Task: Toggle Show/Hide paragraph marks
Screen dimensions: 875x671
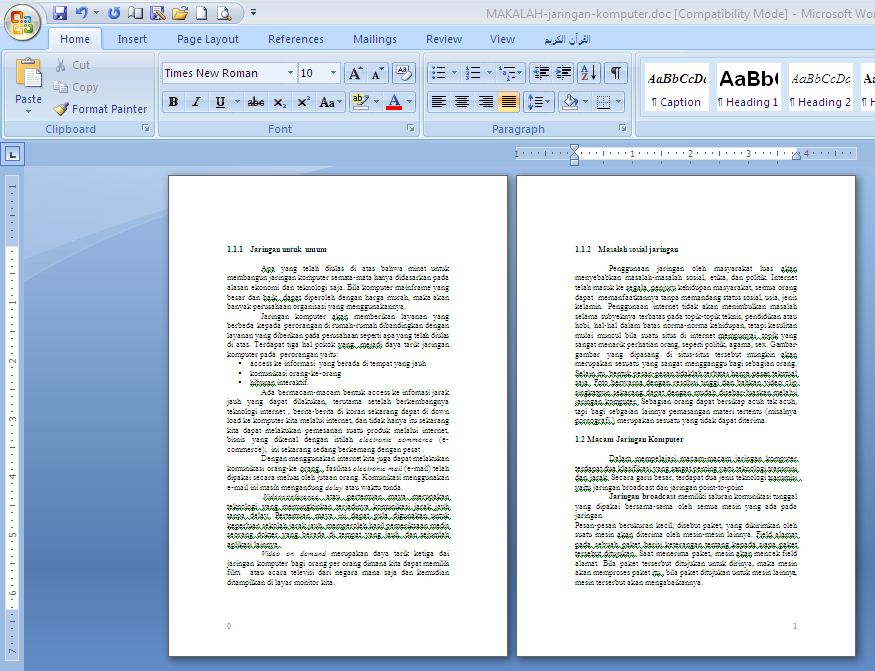Action: [x=617, y=73]
